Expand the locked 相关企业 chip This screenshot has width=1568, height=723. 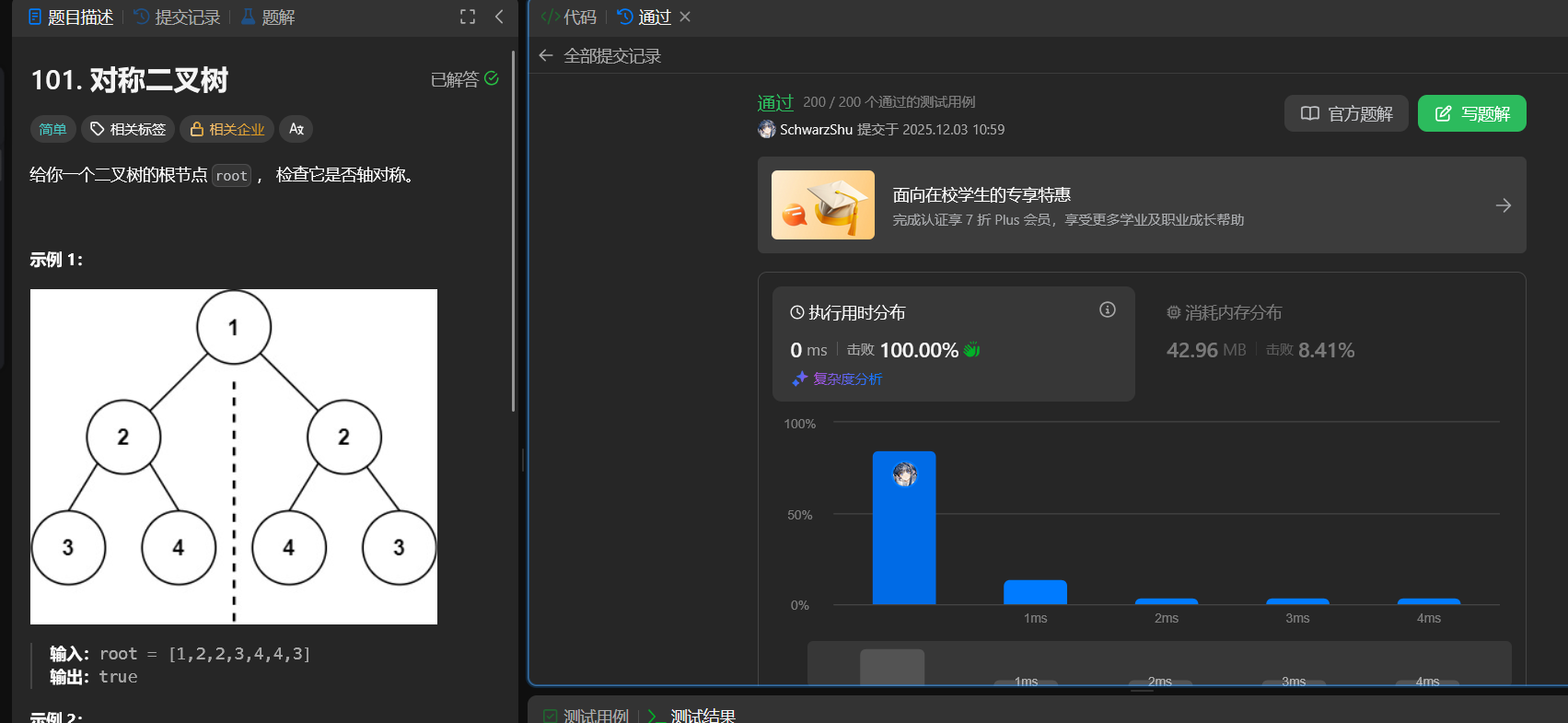pos(227,129)
